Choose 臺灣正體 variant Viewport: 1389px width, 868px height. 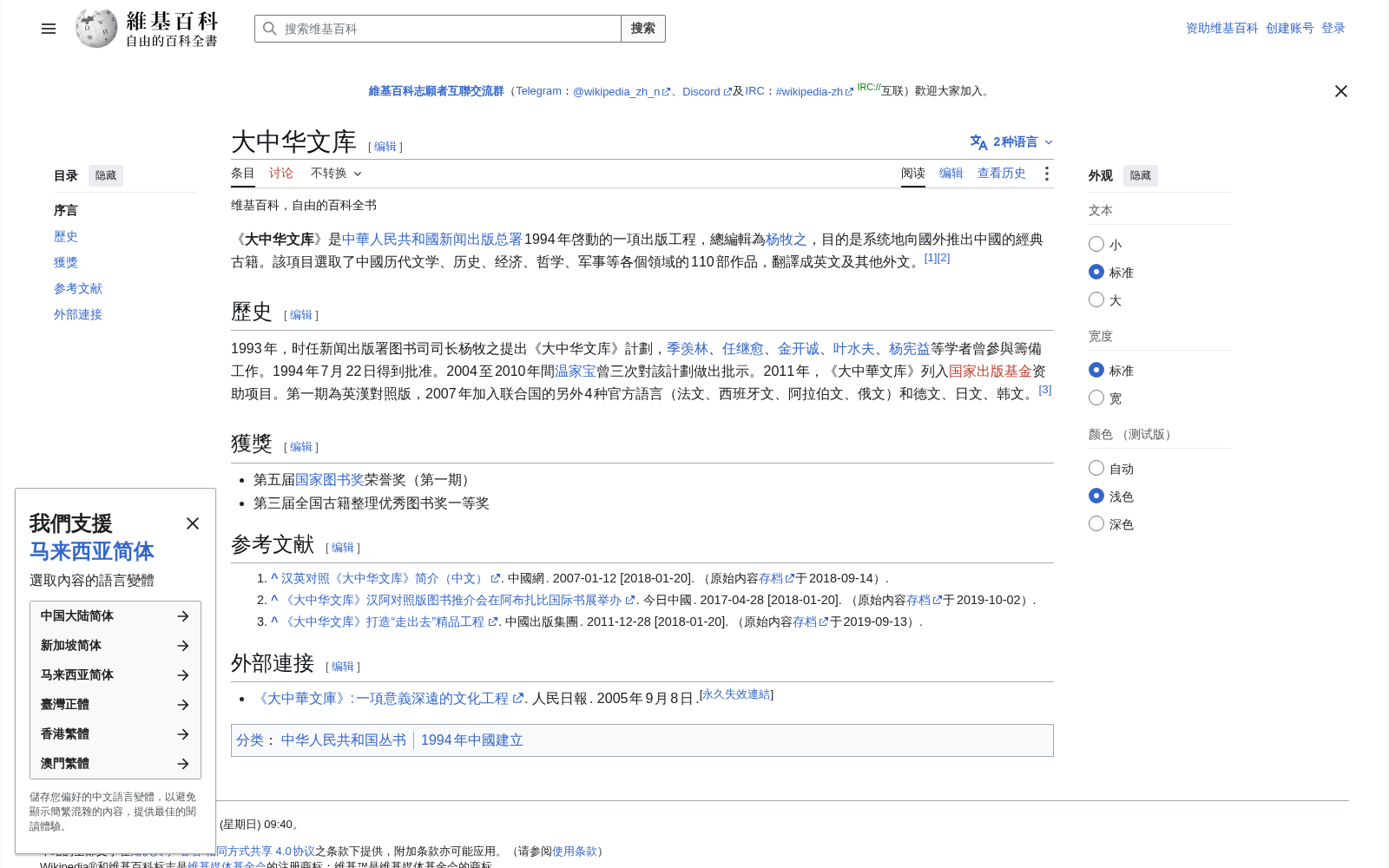point(115,705)
